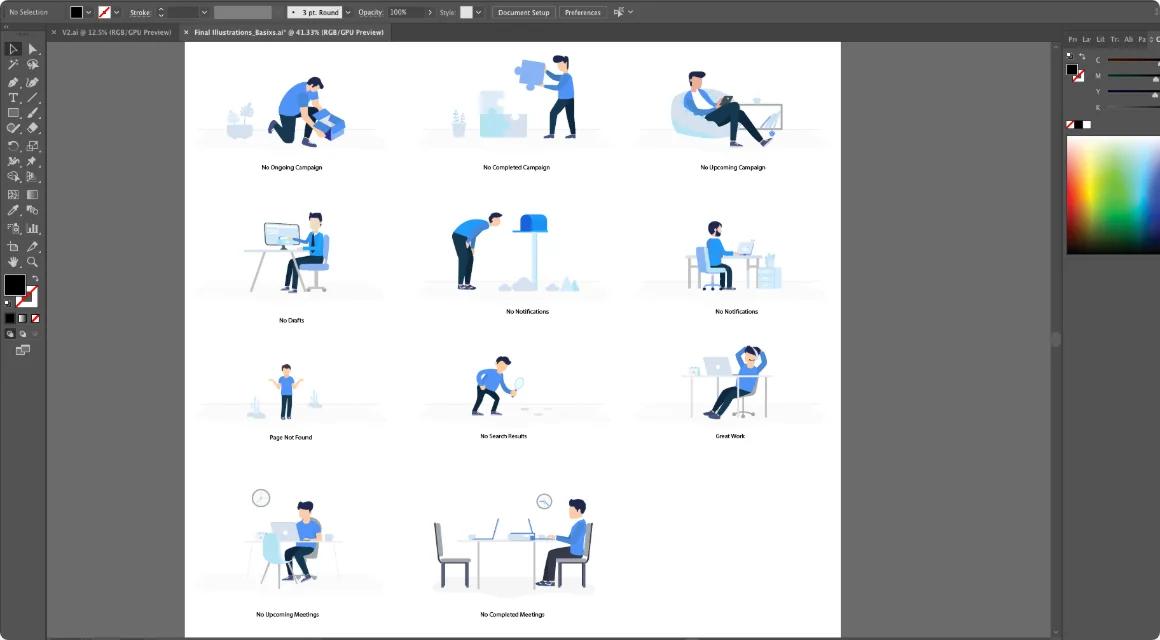The image size is (1160, 640).
Task: Open the Graphic Style dropdown
Action: pyautogui.click(x=479, y=13)
